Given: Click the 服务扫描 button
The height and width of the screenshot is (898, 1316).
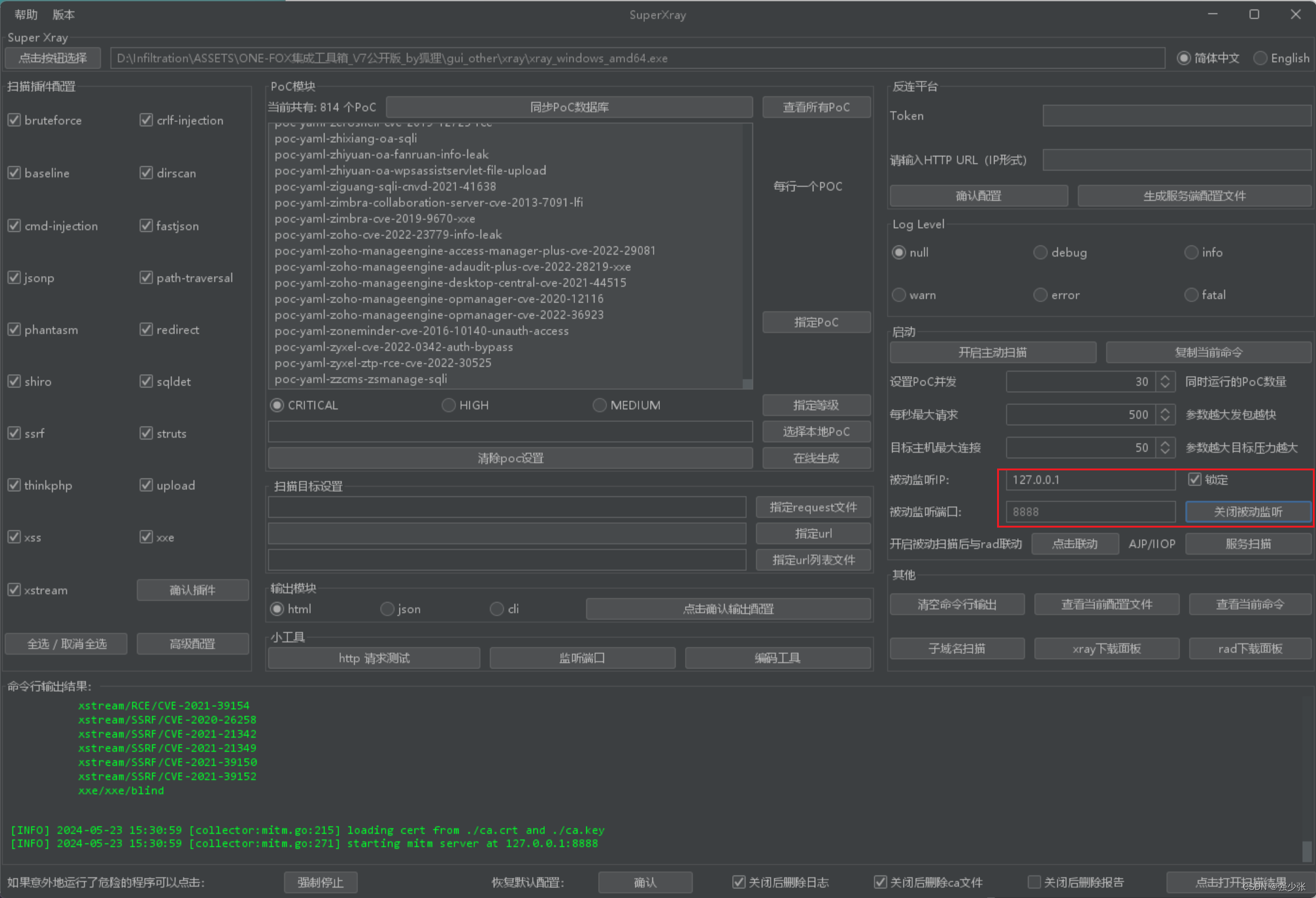Looking at the screenshot, I should click(1248, 543).
